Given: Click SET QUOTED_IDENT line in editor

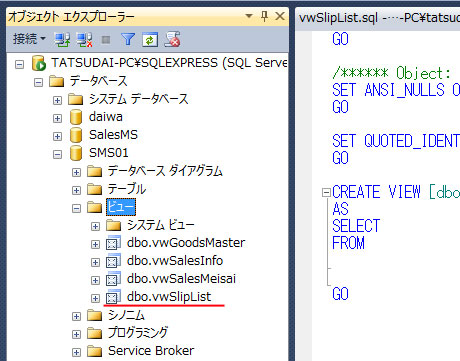Looking at the screenshot, I should [x=396, y=141].
